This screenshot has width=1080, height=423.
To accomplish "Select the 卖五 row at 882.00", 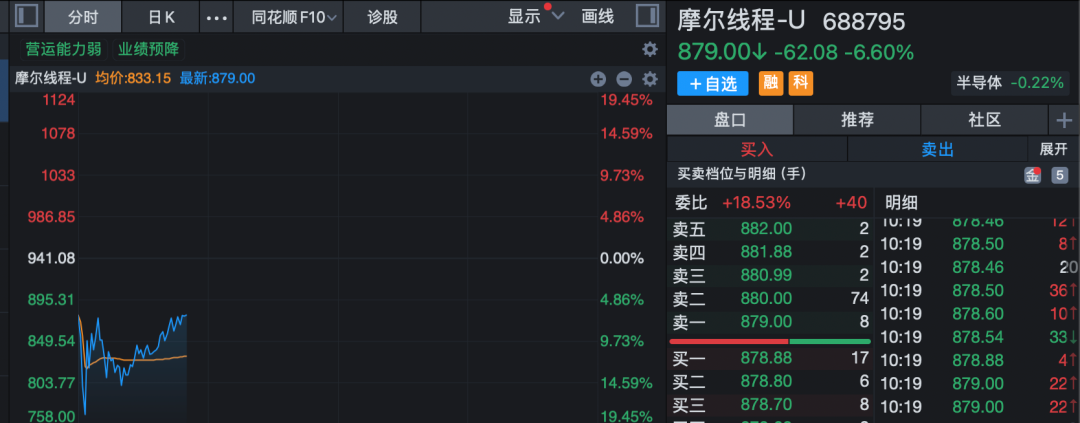I will click(770, 228).
